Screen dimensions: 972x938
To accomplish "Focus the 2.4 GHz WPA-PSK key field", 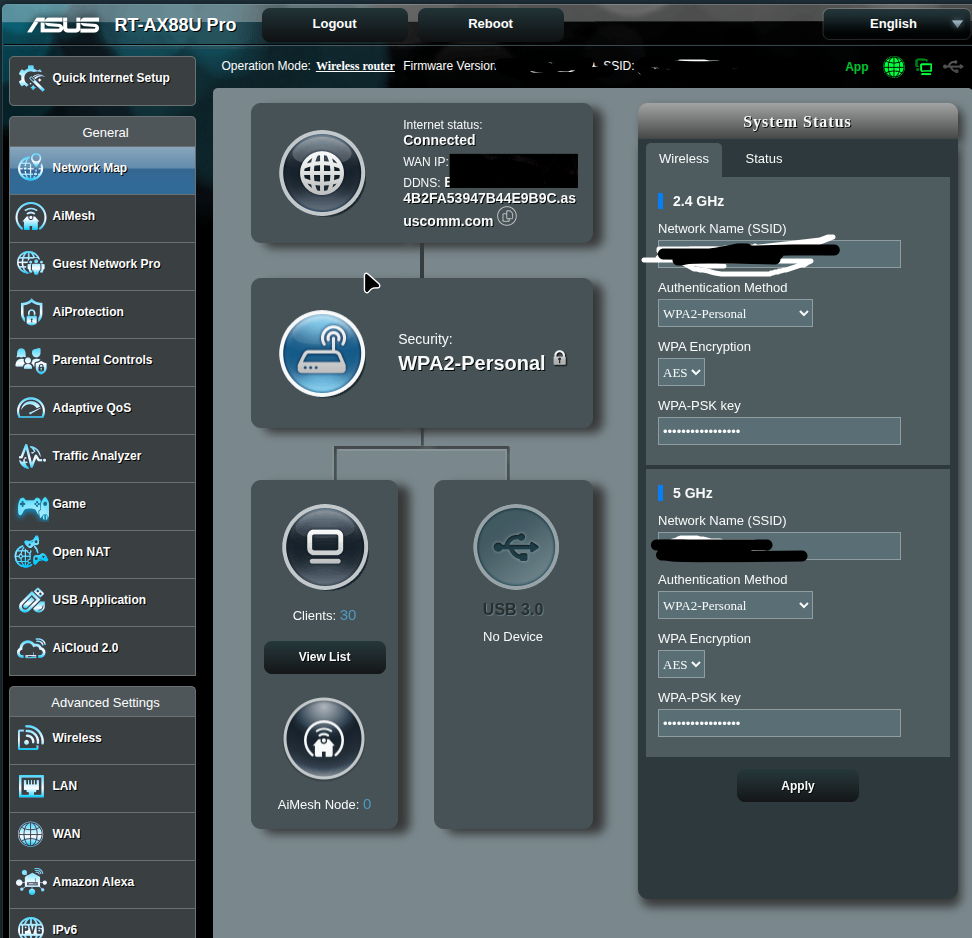I will point(779,431).
